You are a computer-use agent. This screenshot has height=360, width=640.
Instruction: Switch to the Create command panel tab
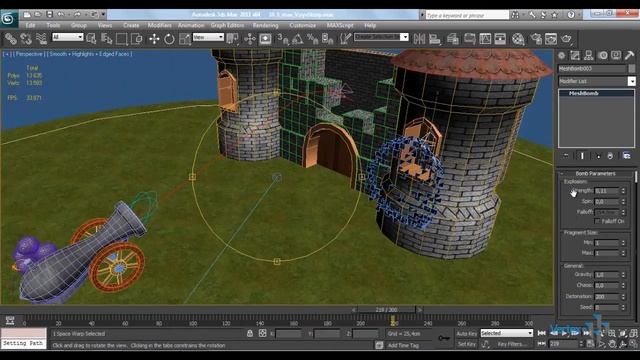[x=562, y=55]
